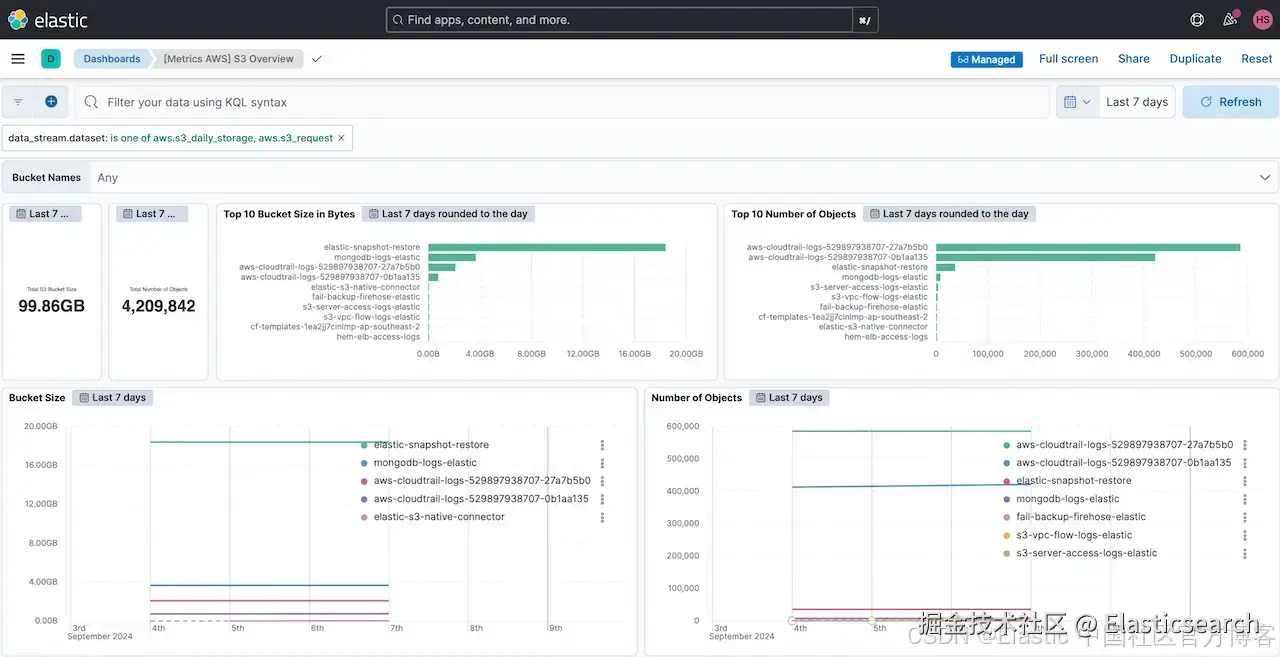The width and height of the screenshot is (1280, 657).
Task: Open the help globe icon
Action: click(x=1197, y=19)
